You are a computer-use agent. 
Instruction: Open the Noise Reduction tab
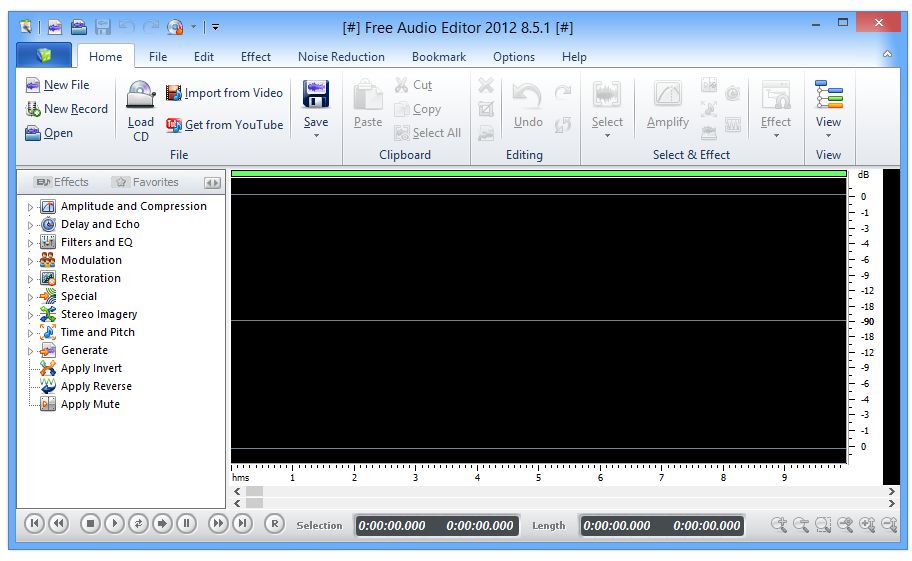click(x=341, y=57)
